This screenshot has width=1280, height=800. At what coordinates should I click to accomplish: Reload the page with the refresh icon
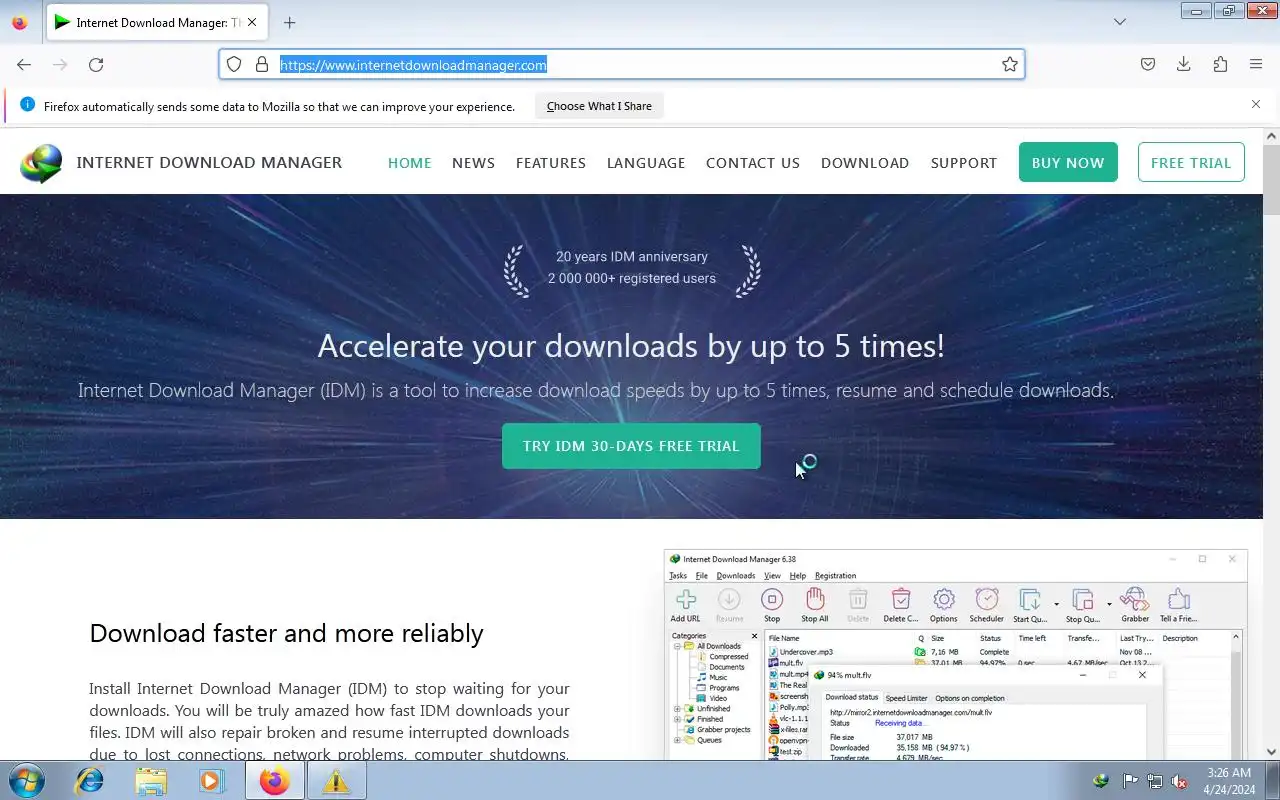[96, 64]
